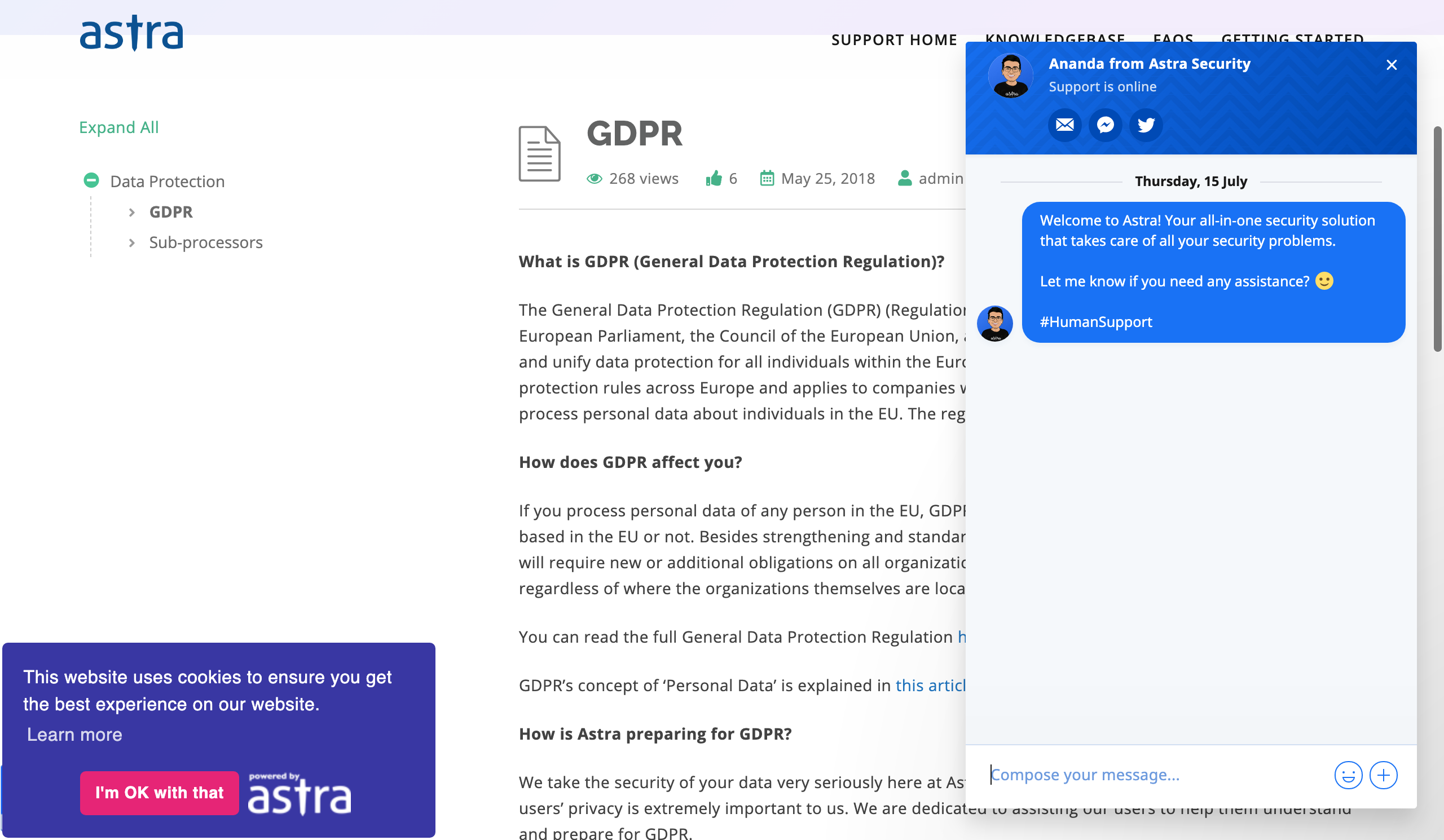The width and height of the screenshot is (1444, 840).
Task: Open 'this article' Personal Data link
Action: click(931, 686)
